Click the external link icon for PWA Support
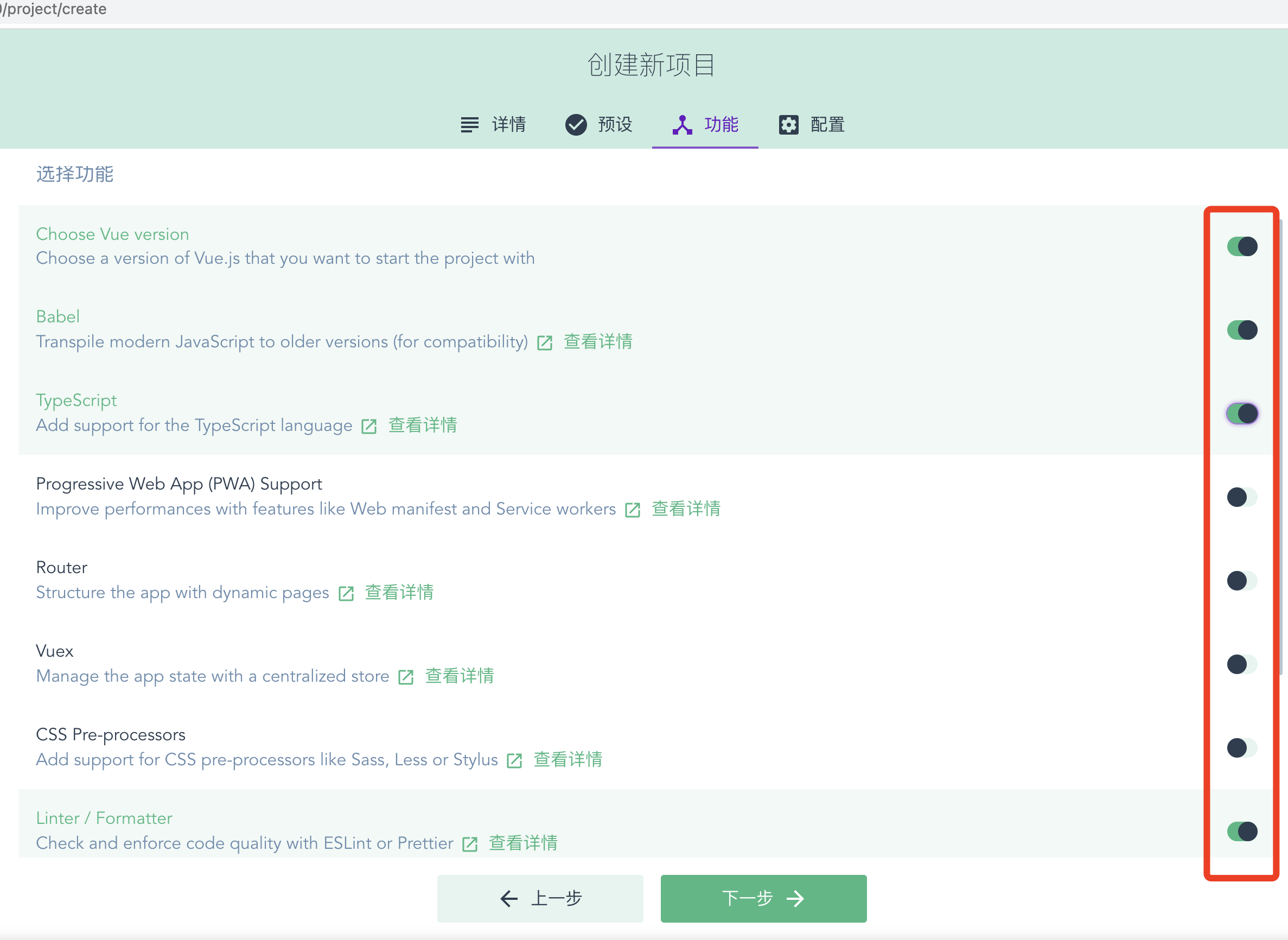The height and width of the screenshot is (940, 1288). click(x=633, y=510)
